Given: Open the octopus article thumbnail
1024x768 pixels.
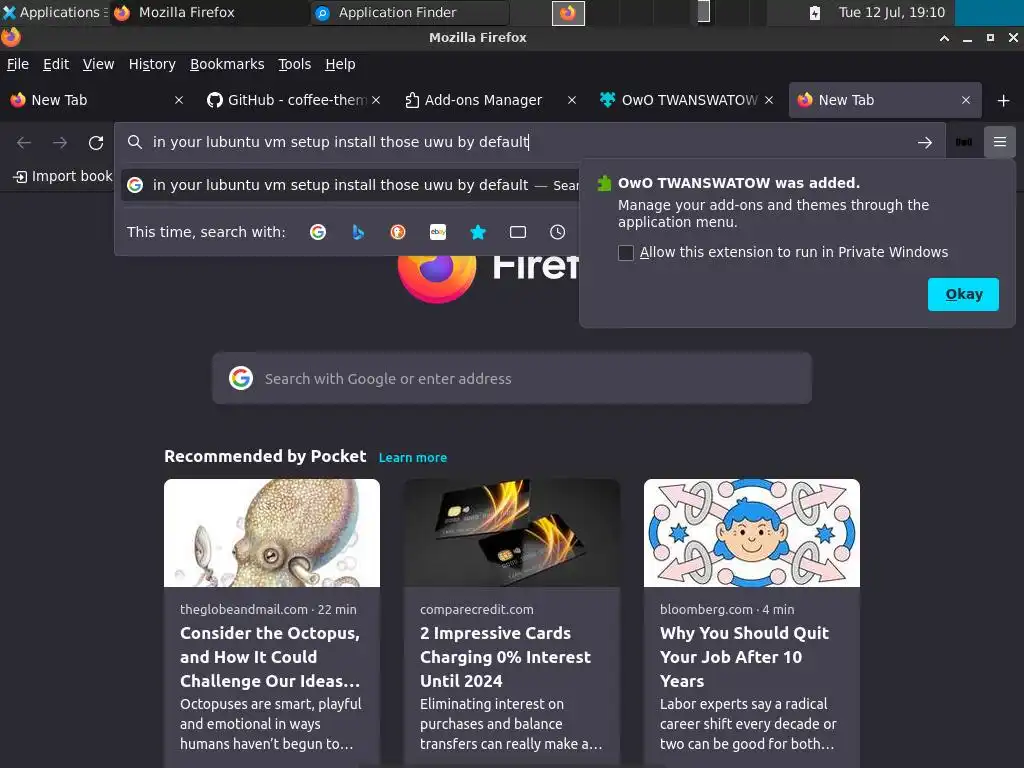Looking at the screenshot, I should tap(272, 533).
